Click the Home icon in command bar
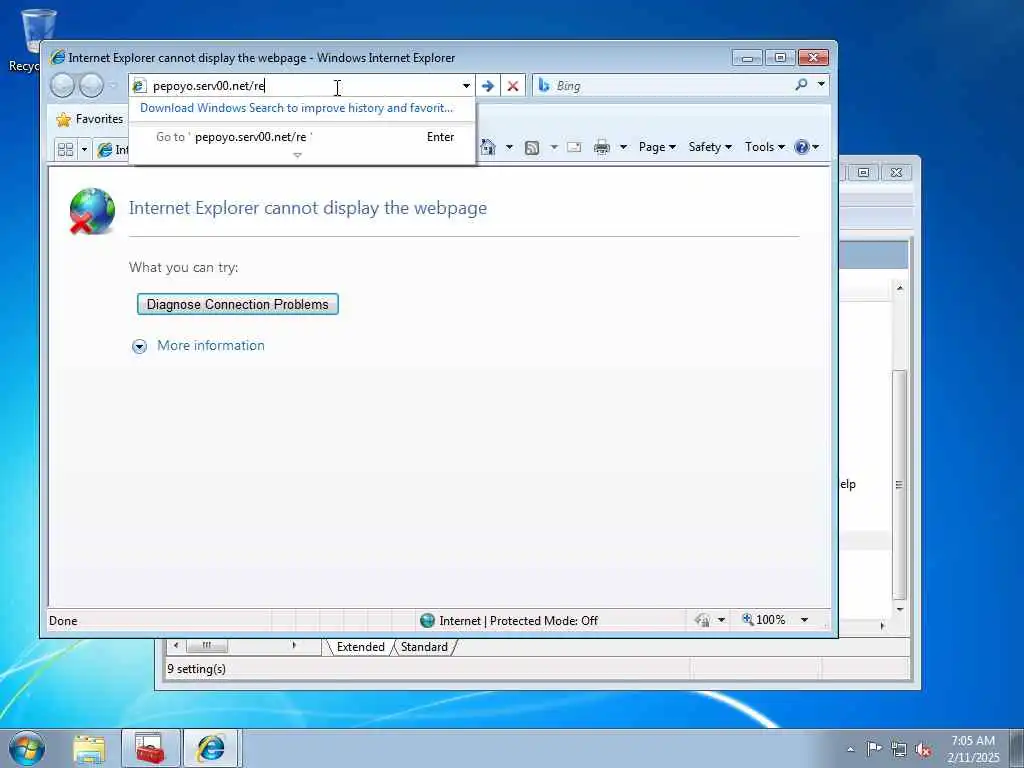This screenshot has height=768, width=1024. [x=488, y=147]
